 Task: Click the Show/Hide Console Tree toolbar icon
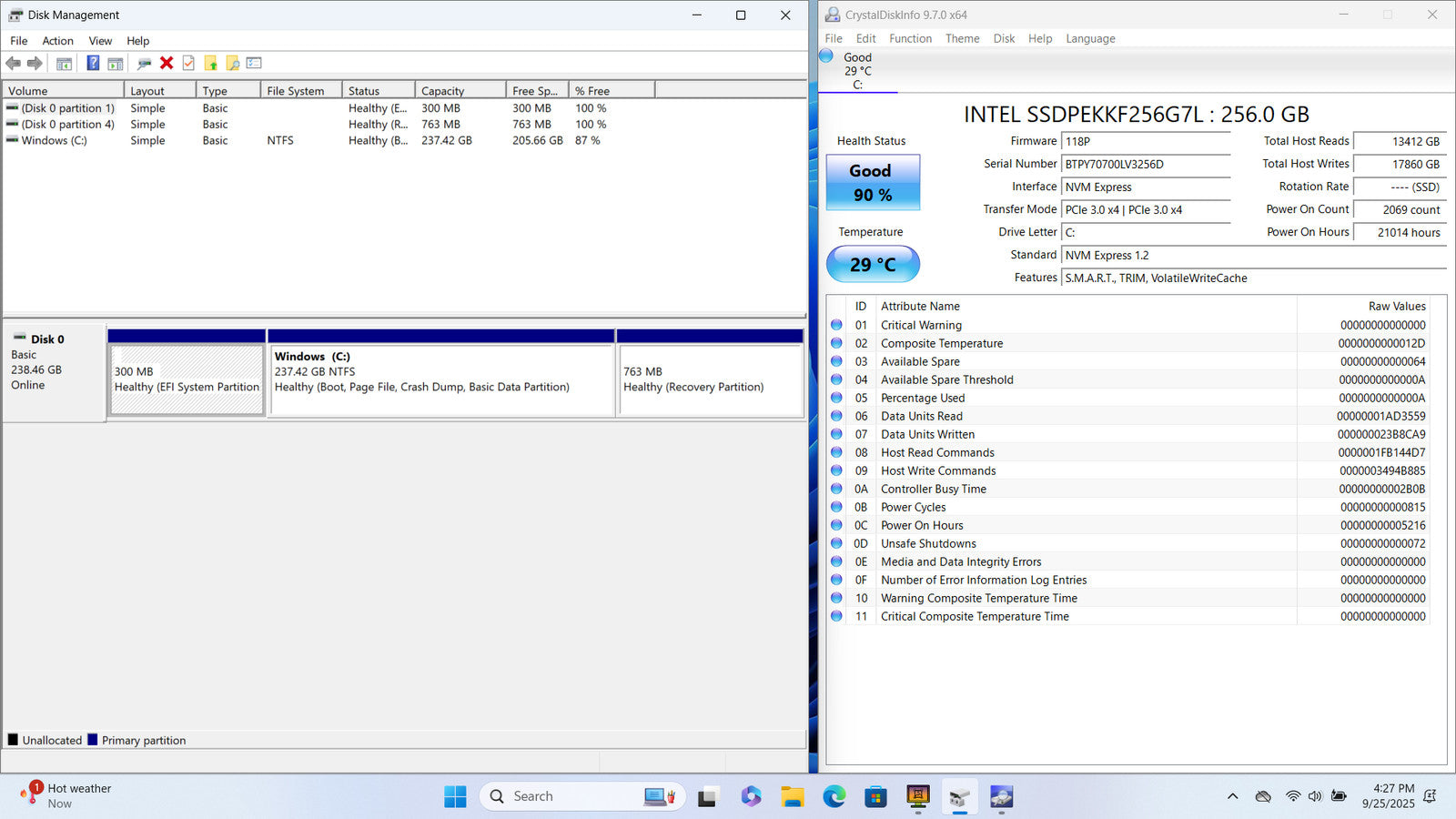64,64
